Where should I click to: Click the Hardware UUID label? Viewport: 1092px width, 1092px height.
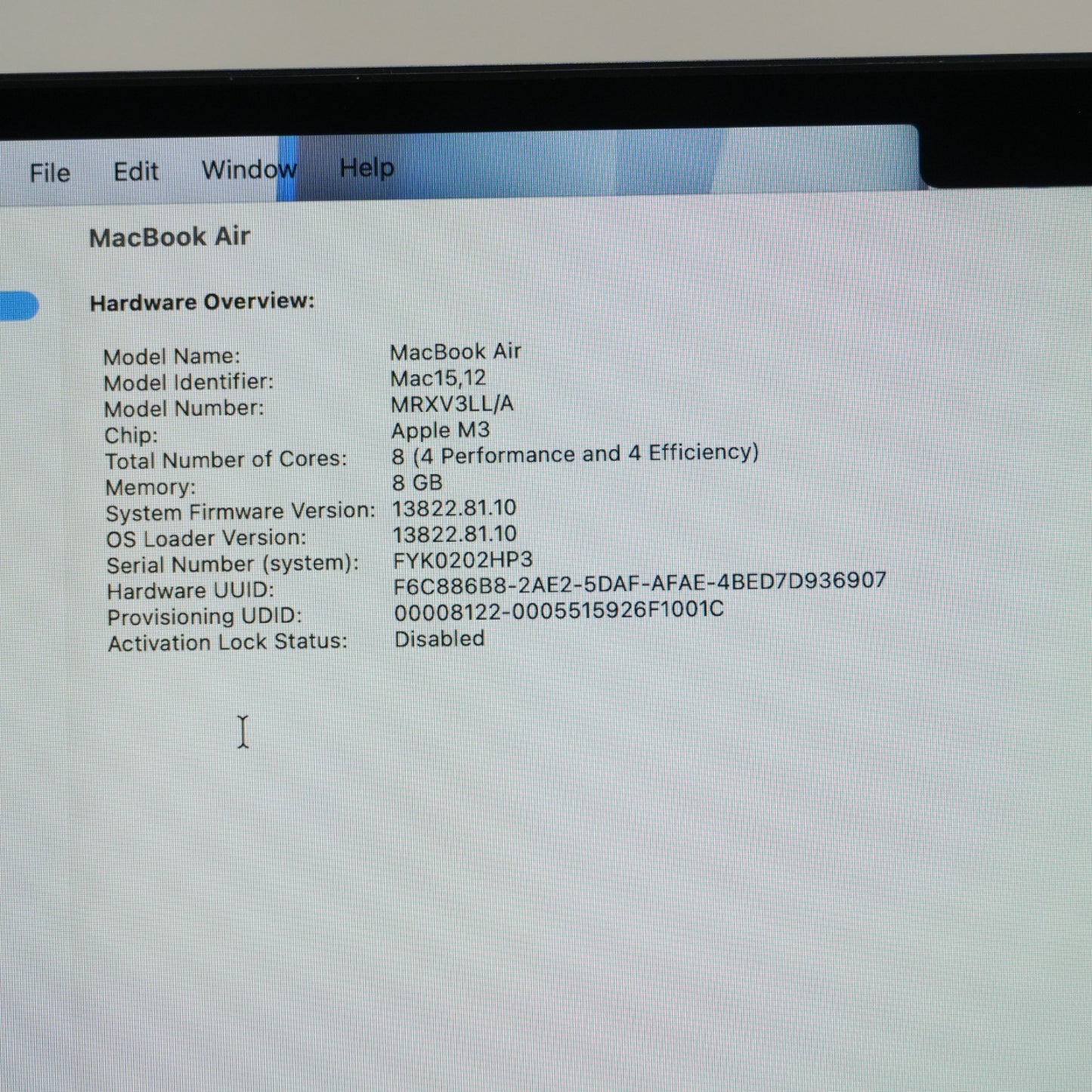[190, 591]
